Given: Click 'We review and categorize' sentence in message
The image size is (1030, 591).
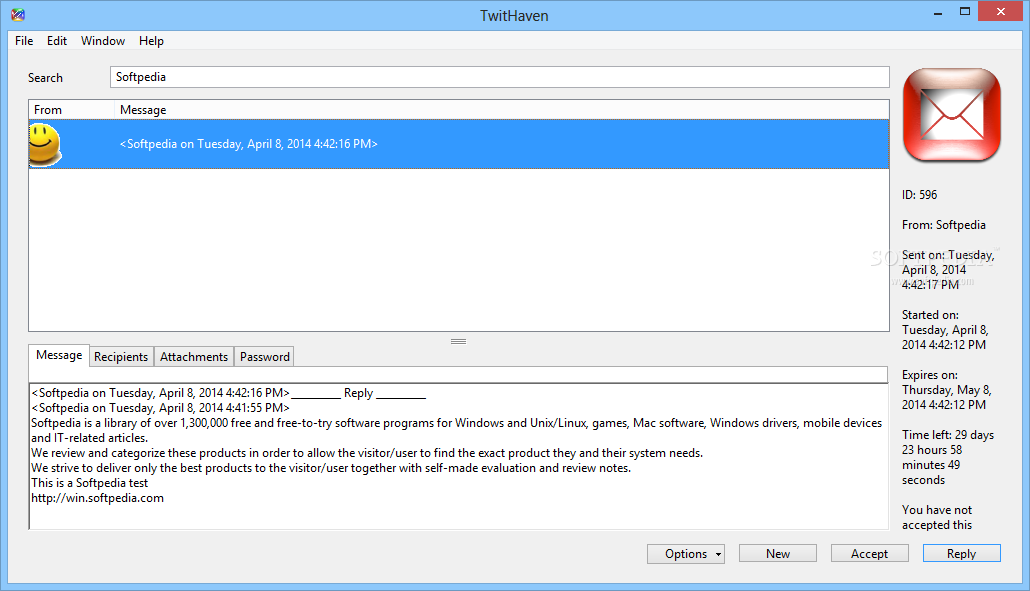Looking at the screenshot, I should [367, 452].
